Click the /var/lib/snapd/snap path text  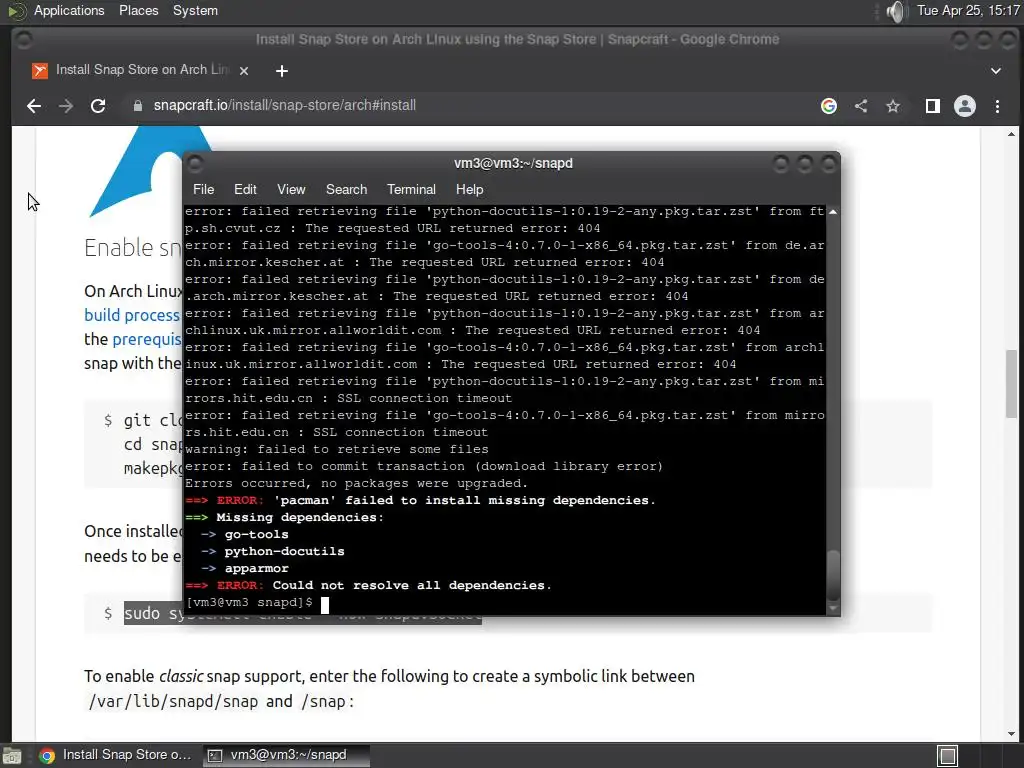coord(173,701)
